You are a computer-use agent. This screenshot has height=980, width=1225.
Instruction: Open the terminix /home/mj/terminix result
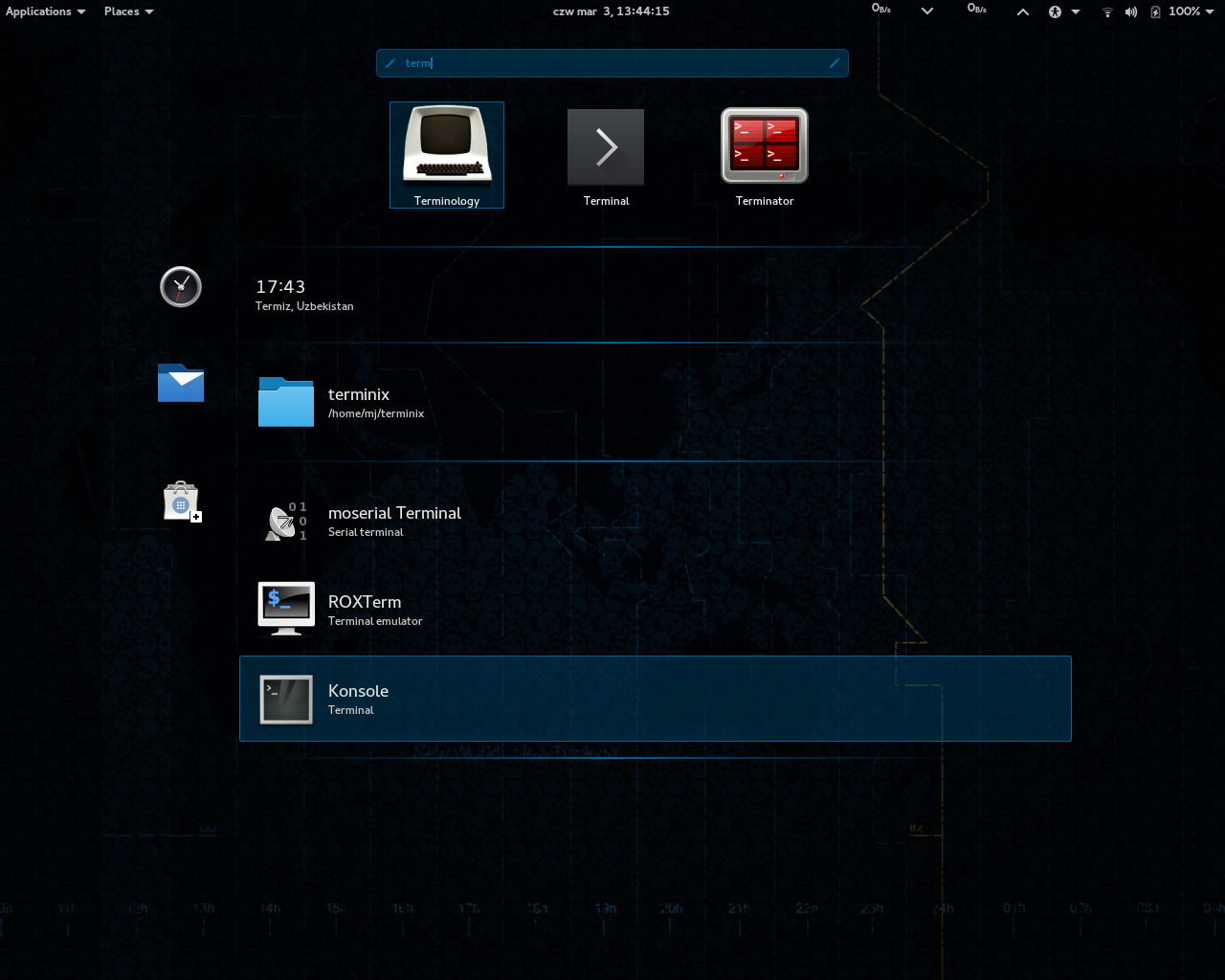tap(656, 401)
